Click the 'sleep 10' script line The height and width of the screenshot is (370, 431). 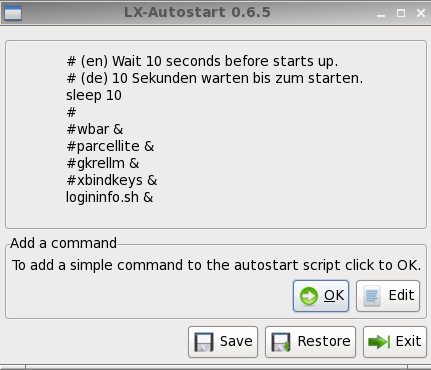(x=94, y=95)
